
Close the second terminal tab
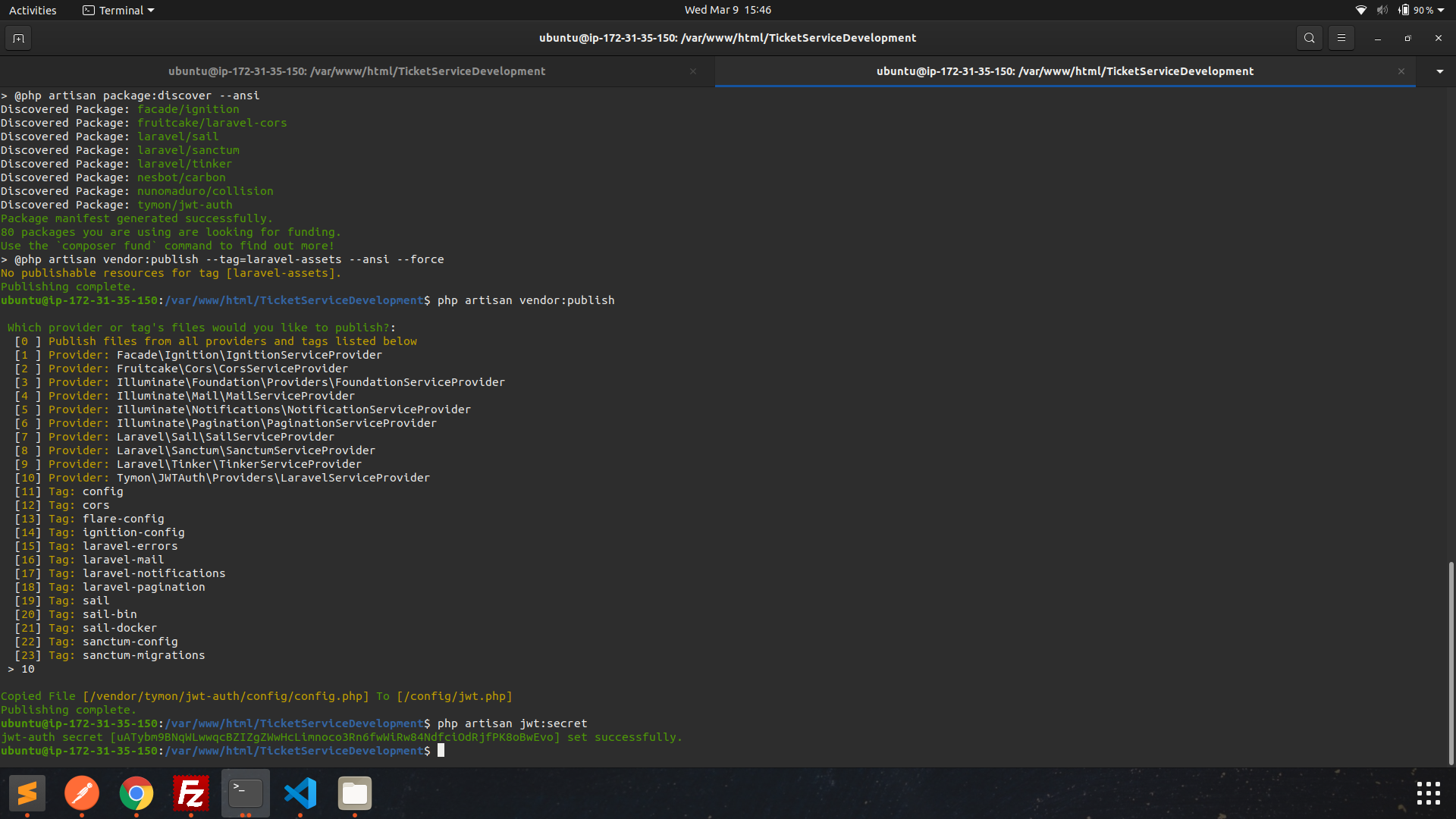pyautogui.click(x=1401, y=71)
